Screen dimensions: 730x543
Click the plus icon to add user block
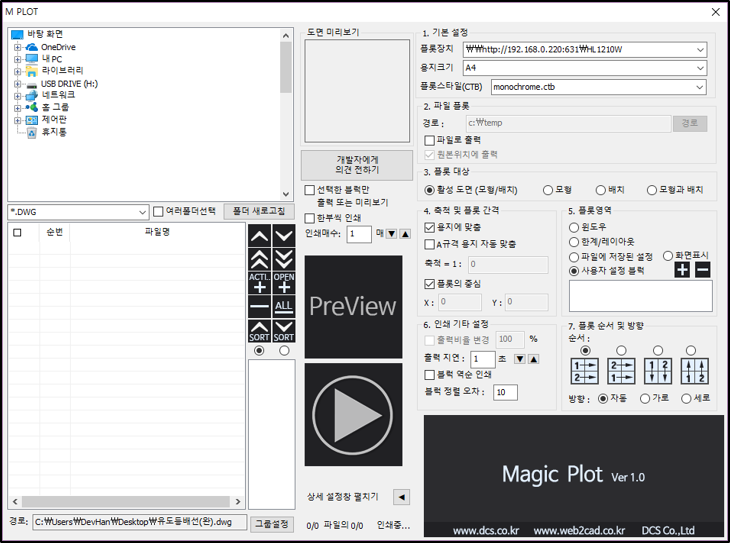(682, 270)
